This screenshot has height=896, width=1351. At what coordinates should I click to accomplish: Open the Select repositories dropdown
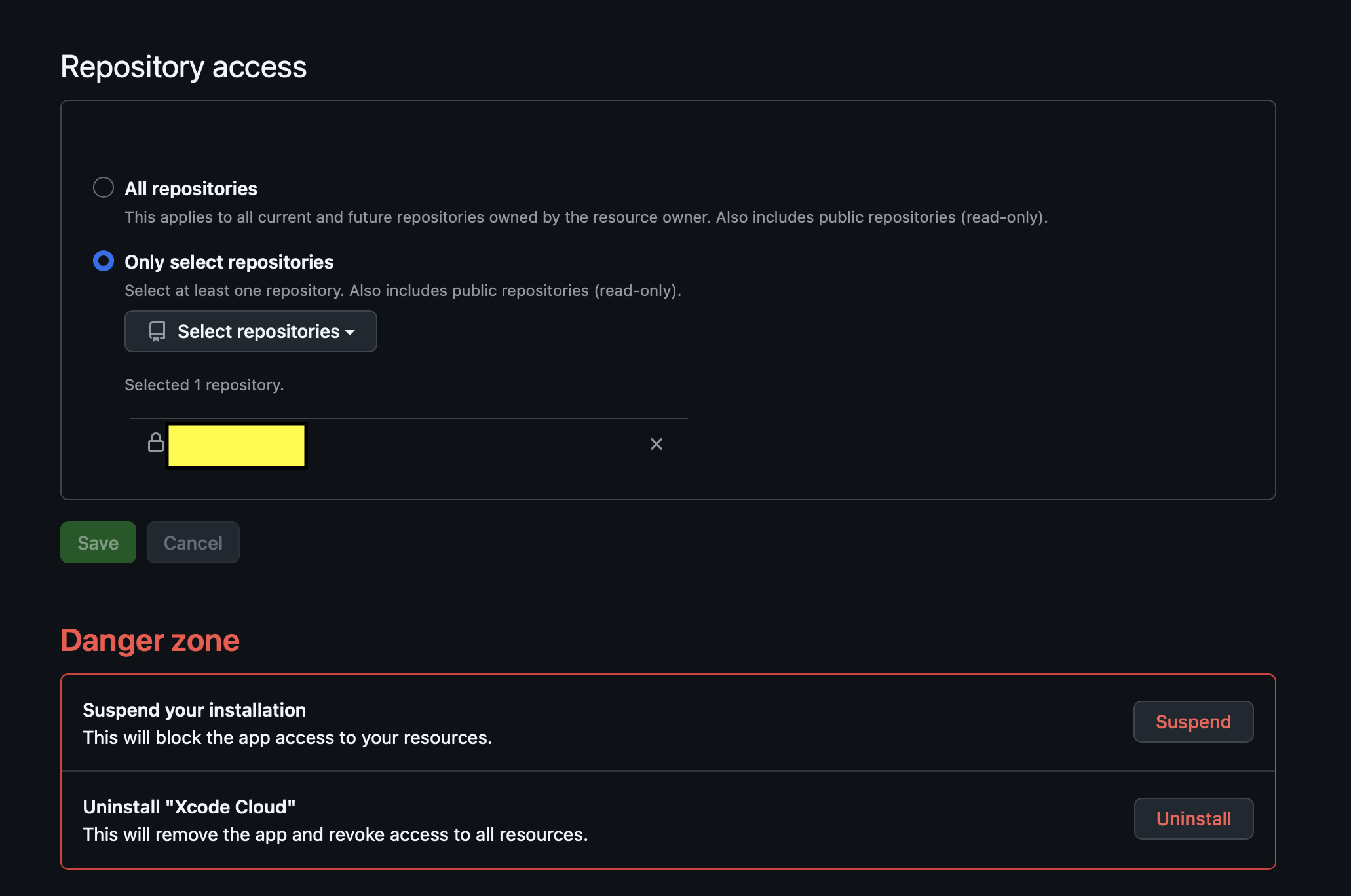point(251,331)
